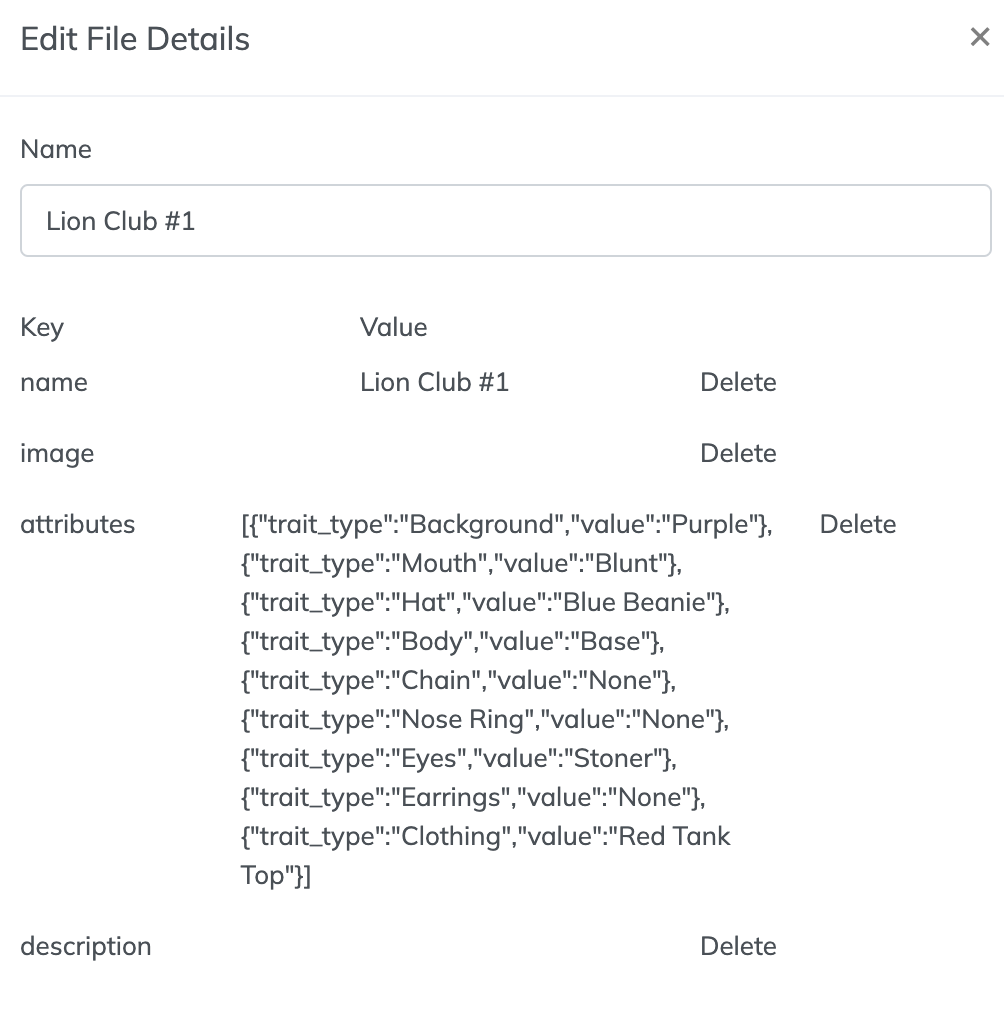Click the Name field label
Viewport: 1004px width, 1026px height.
tap(56, 148)
